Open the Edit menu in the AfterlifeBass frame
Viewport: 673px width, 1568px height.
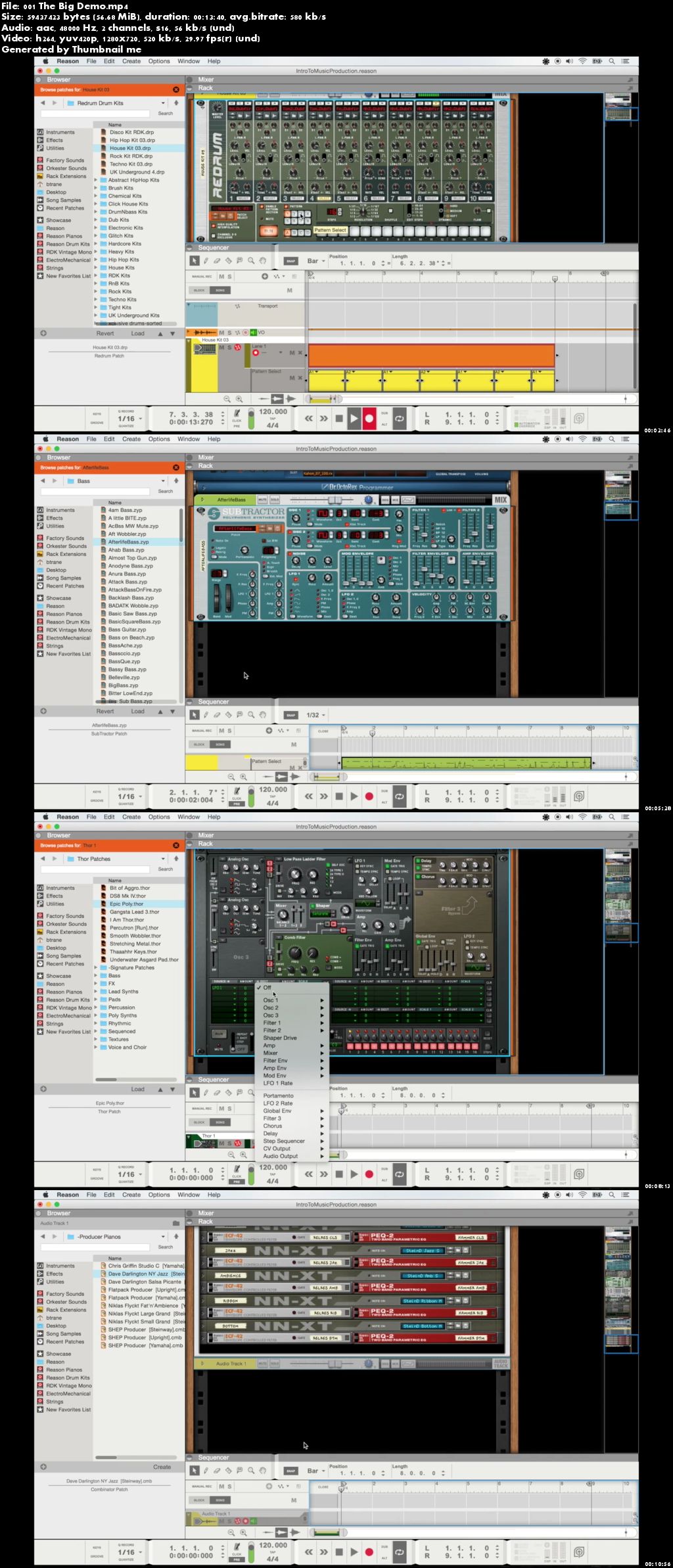(x=109, y=439)
